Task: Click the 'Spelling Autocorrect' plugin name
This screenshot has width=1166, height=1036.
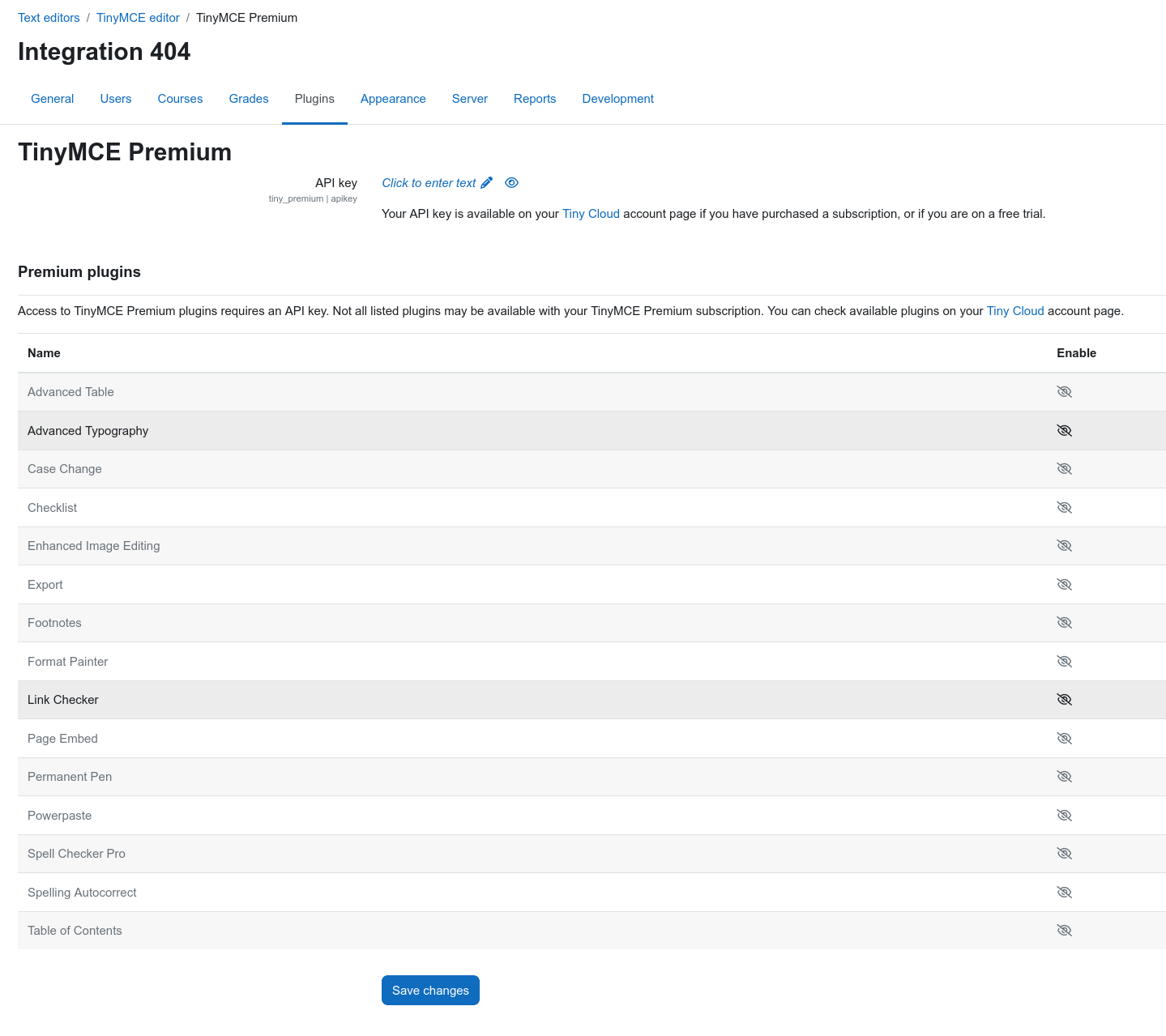Action: point(82,893)
